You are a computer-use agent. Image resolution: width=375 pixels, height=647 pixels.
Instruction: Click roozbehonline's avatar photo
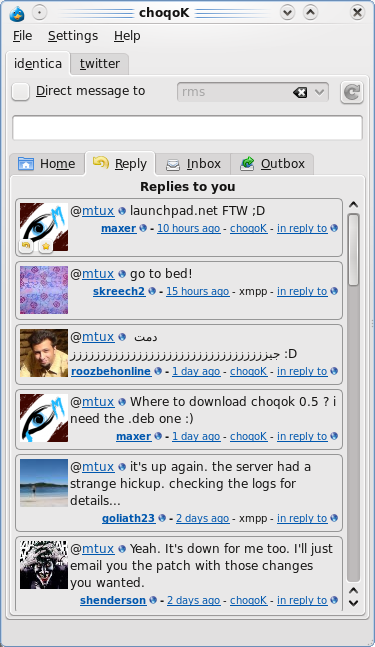44,353
